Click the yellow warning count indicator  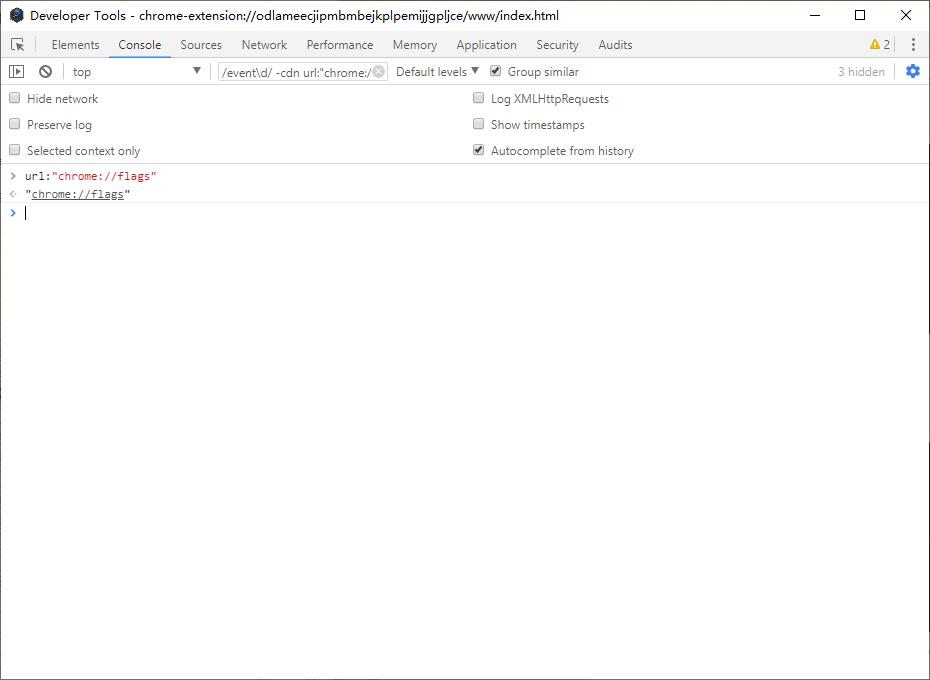[880, 45]
